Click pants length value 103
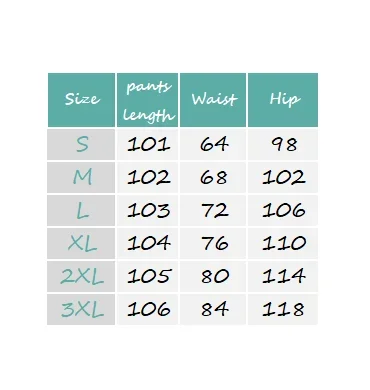This screenshot has height=390, width=370. pyautogui.click(x=147, y=210)
